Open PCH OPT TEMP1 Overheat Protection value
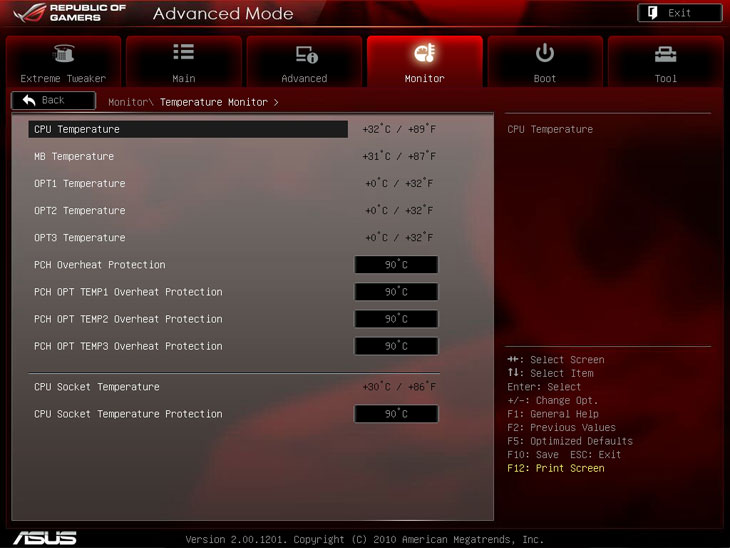Screen dimensions: 730x548 396,292
